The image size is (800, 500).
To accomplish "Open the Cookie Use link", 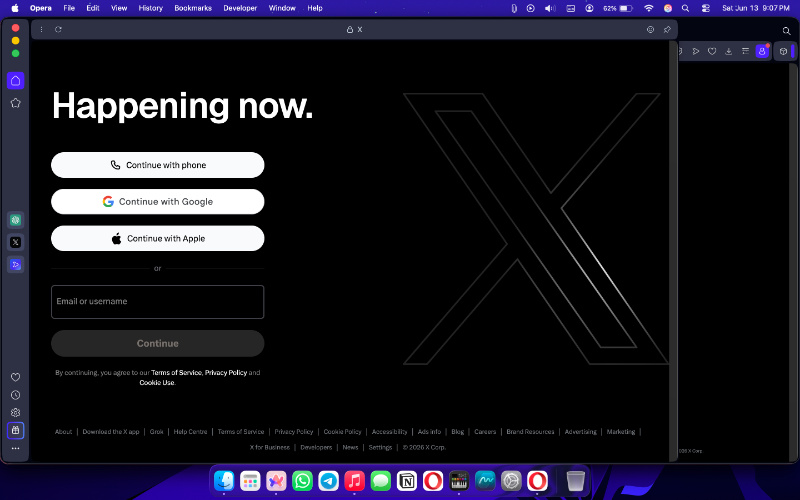I will (157, 383).
